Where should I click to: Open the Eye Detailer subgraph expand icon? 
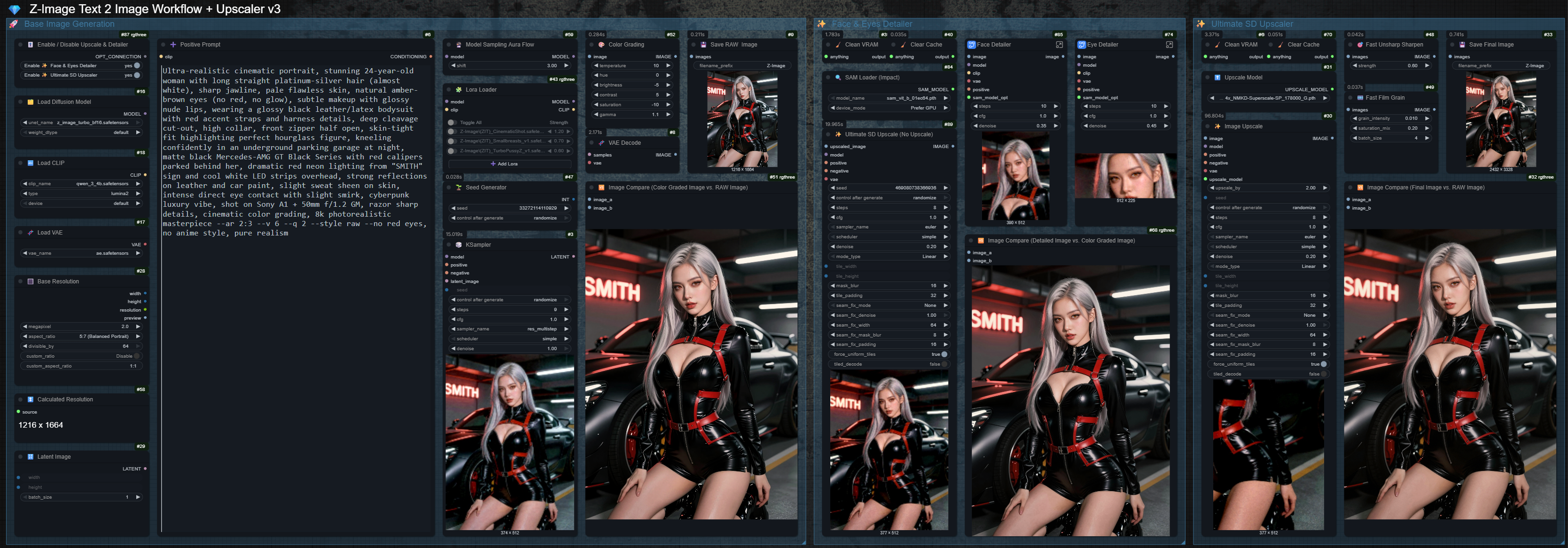pos(1170,45)
